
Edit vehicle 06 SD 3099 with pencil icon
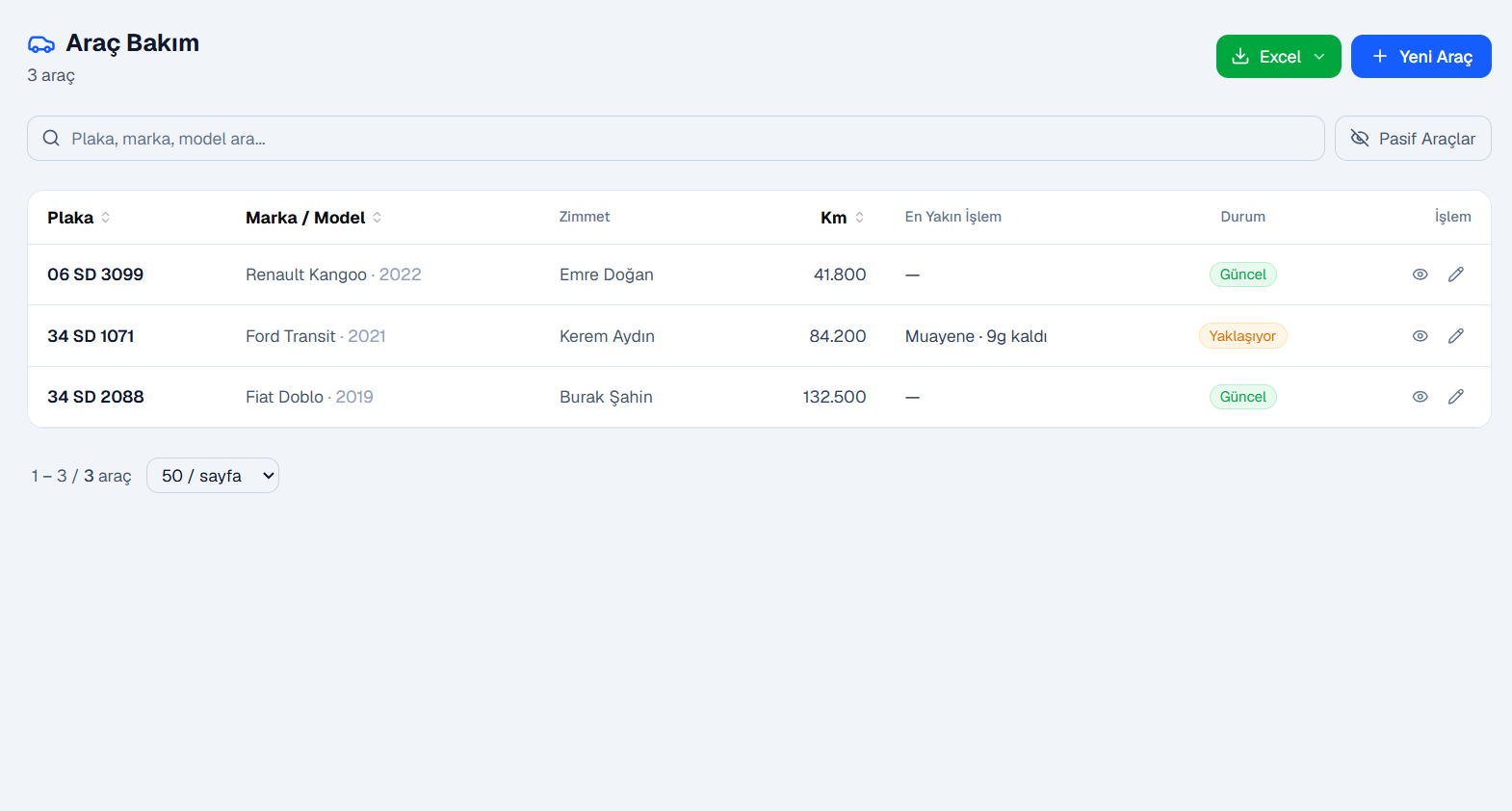[x=1456, y=275]
